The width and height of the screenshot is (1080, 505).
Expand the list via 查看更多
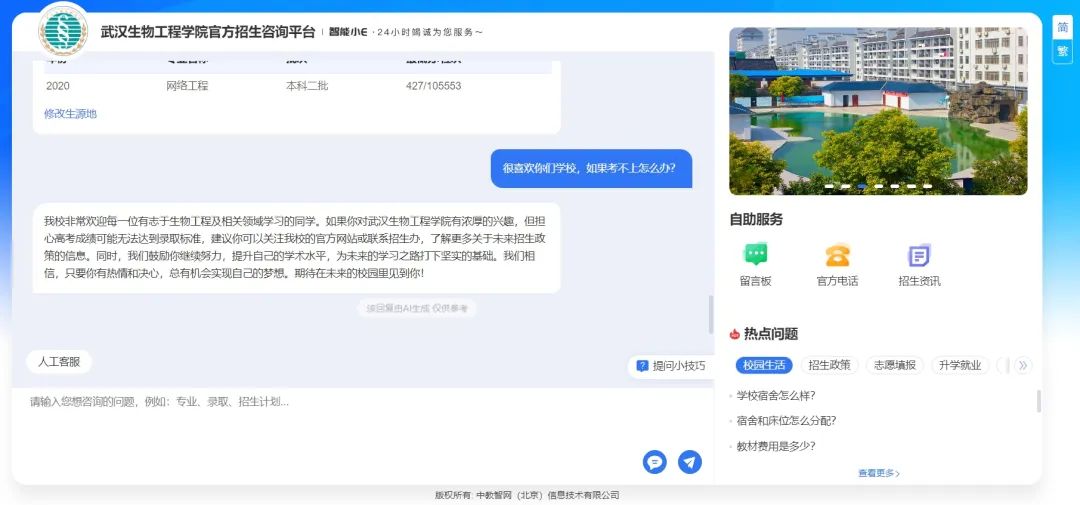[x=878, y=473]
